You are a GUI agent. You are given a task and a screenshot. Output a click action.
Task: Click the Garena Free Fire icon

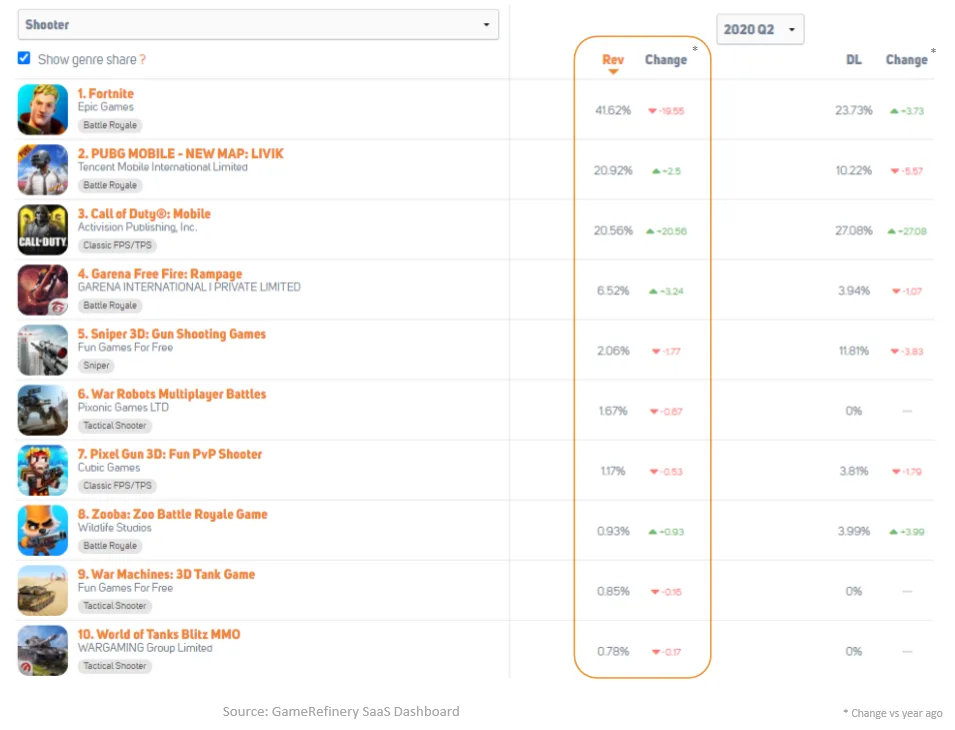[x=43, y=290]
